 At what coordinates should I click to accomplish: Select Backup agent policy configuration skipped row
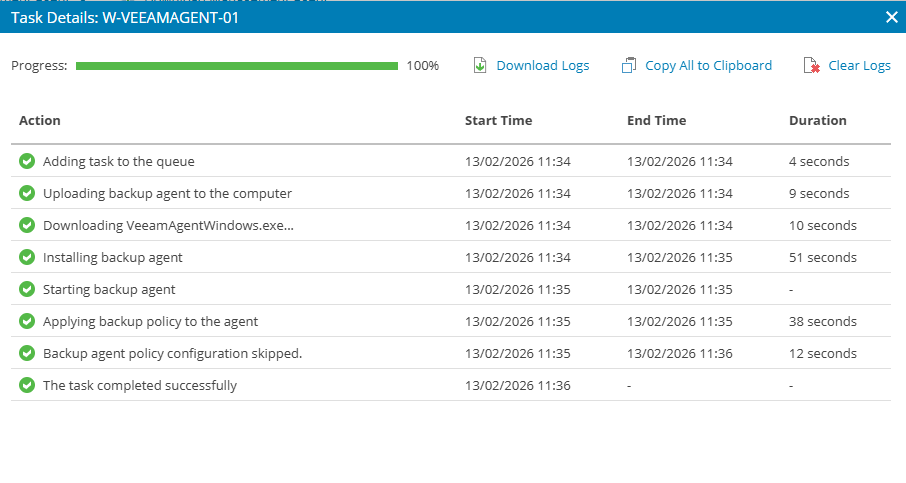pyautogui.click(x=172, y=353)
